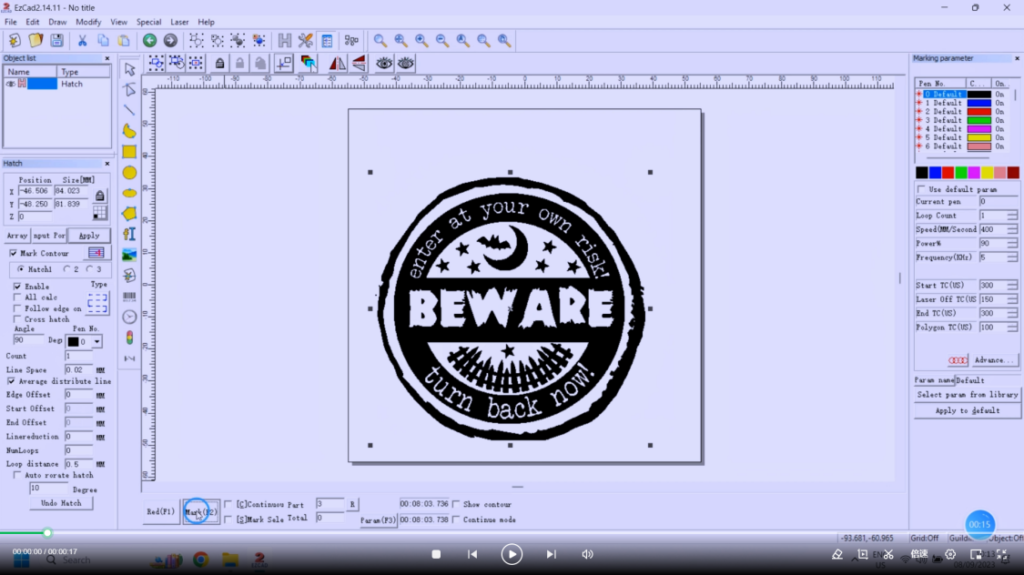
Task: Open the Pen No. dropdown
Action: [96, 342]
